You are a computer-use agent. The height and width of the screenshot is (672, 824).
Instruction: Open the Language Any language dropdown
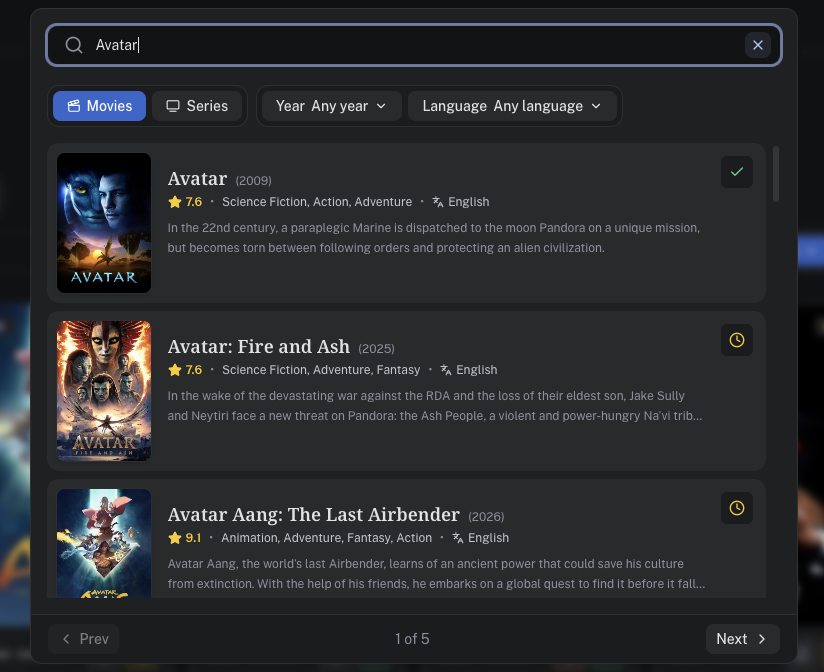pos(512,106)
